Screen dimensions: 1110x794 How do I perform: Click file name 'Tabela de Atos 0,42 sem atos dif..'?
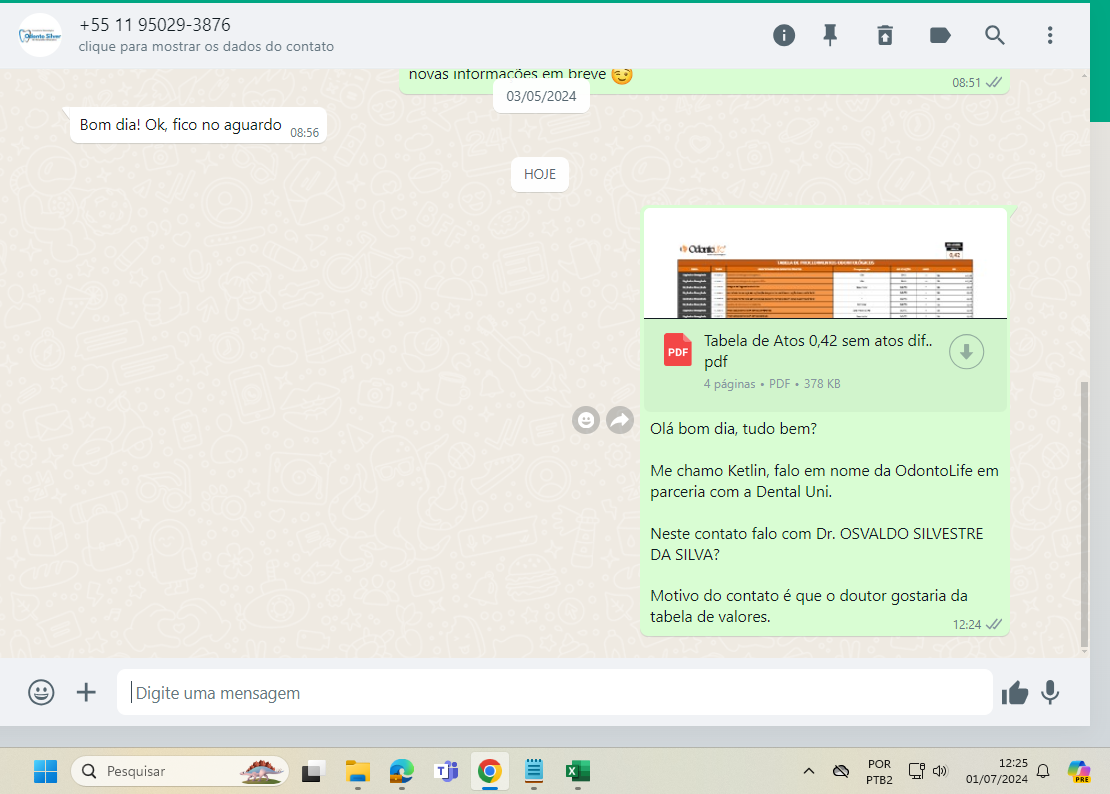818,340
